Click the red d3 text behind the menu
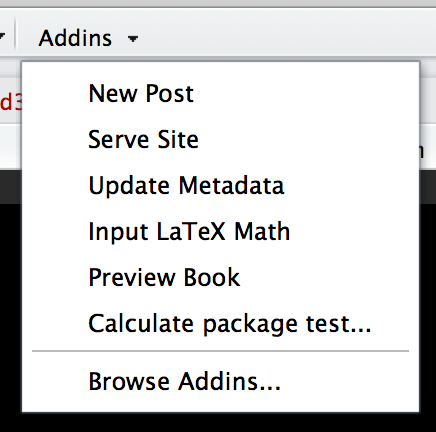This screenshot has width=436, height=432. pyautogui.click(x=11, y=102)
